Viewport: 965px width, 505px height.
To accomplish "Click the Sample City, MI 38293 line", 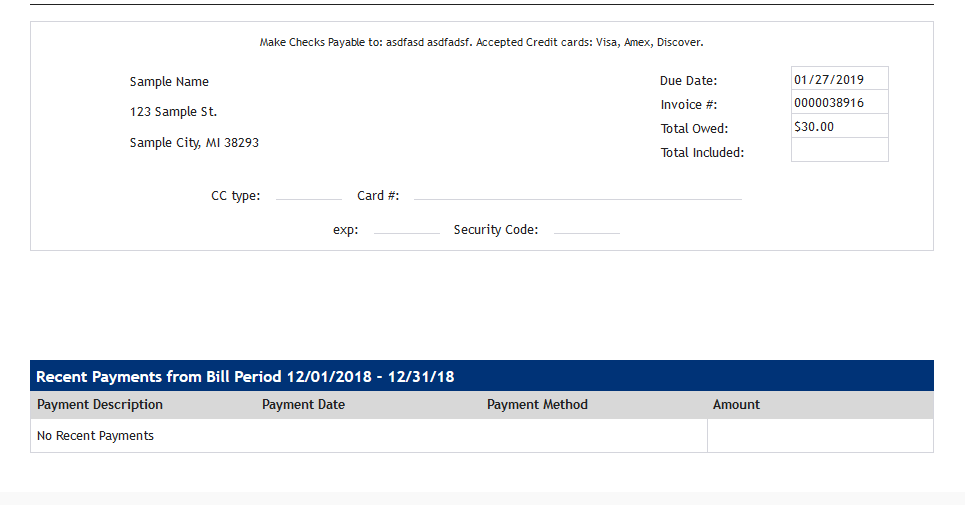I will click(194, 143).
